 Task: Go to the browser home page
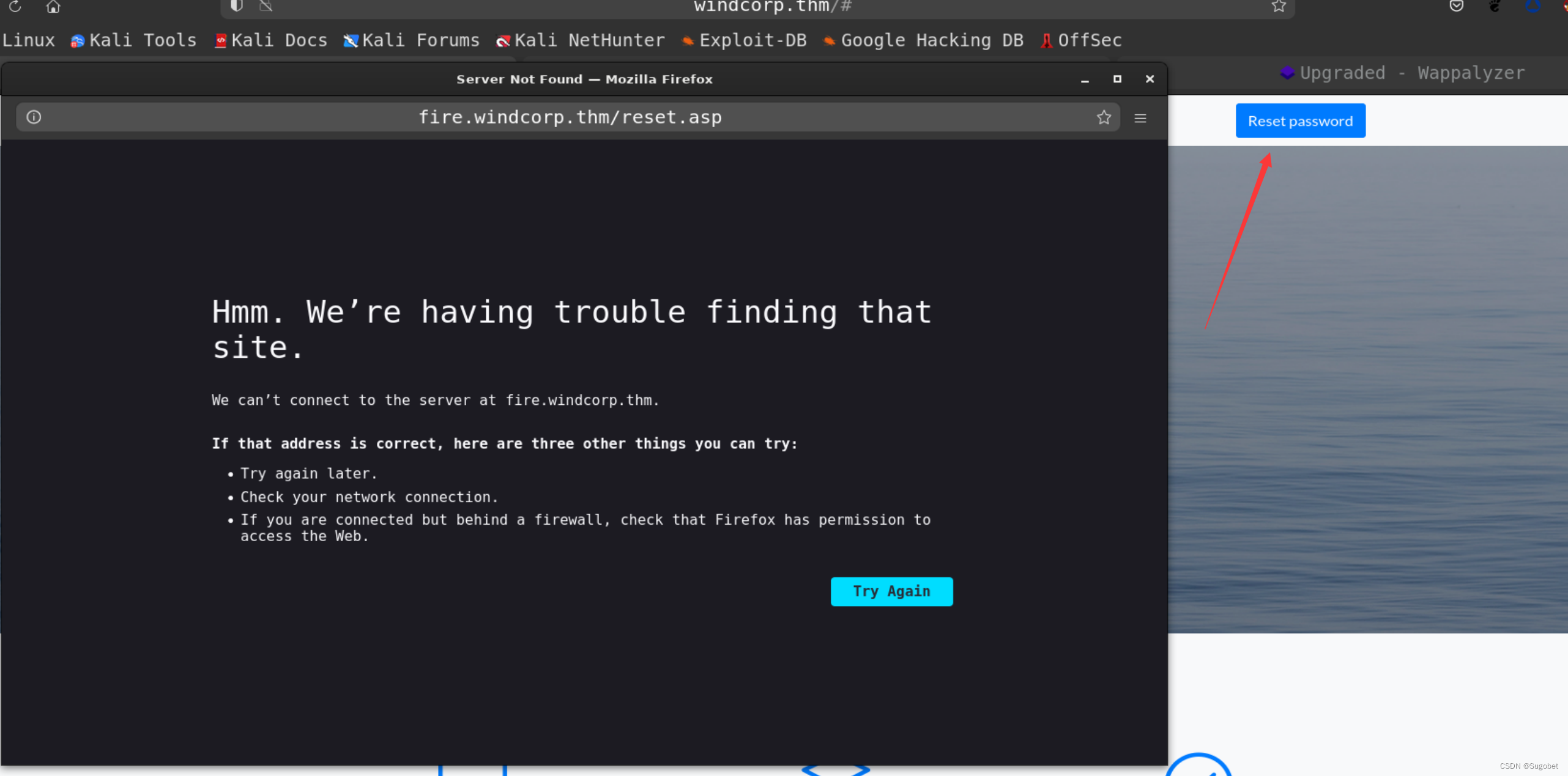point(53,6)
